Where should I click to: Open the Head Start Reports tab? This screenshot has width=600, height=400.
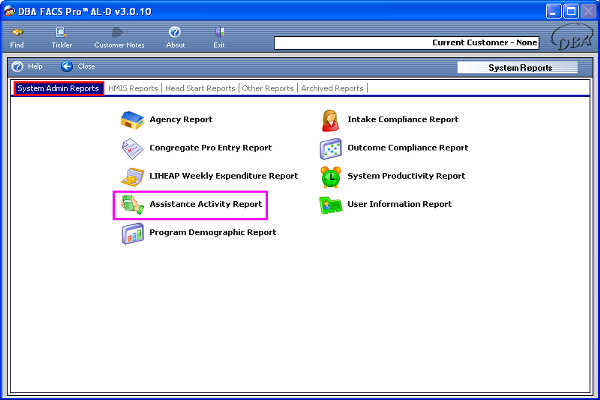200,88
